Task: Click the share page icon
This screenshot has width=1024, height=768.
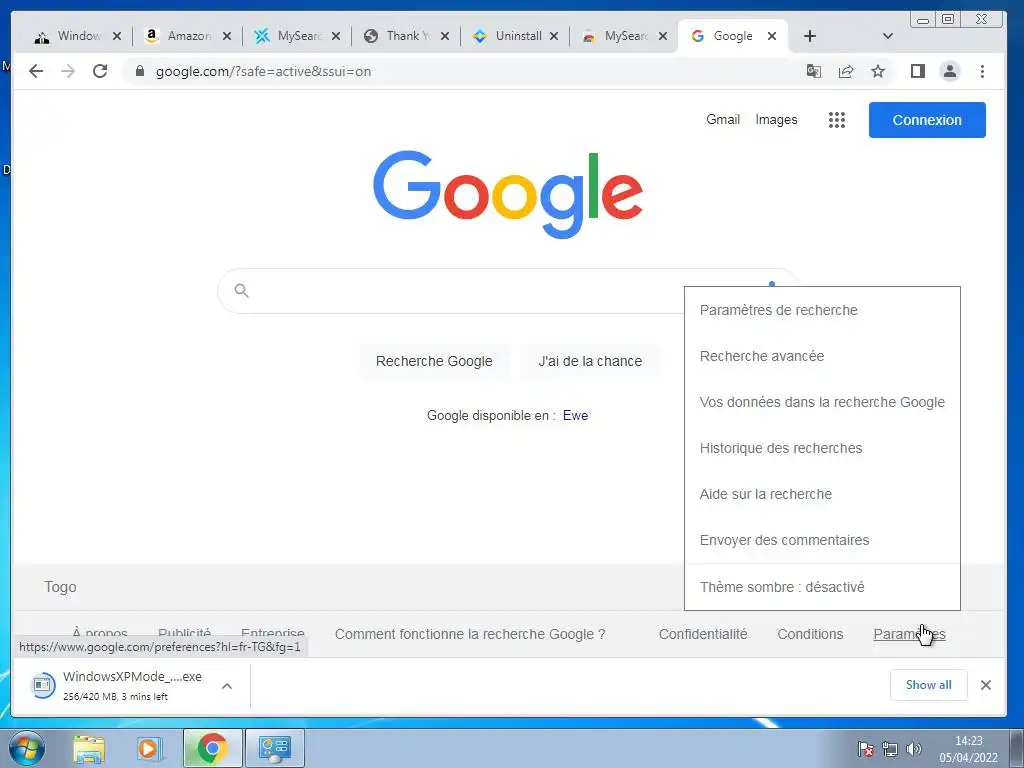Action: point(846,71)
